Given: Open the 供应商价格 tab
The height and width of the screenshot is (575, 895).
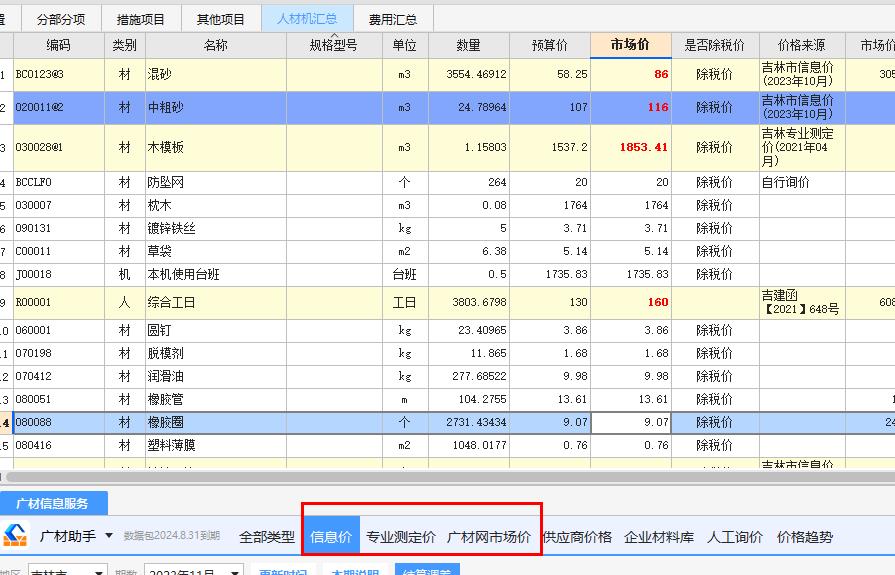Looking at the screenshot, I should pos(577,537).
